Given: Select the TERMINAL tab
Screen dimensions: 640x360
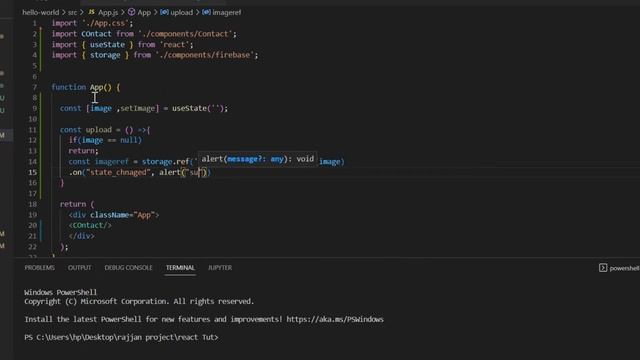Looking at the screenshot, I should (180, 268).
